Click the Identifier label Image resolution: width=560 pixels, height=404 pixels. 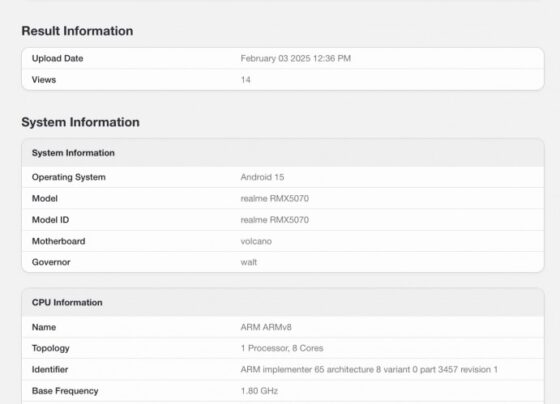pos(50,369)
